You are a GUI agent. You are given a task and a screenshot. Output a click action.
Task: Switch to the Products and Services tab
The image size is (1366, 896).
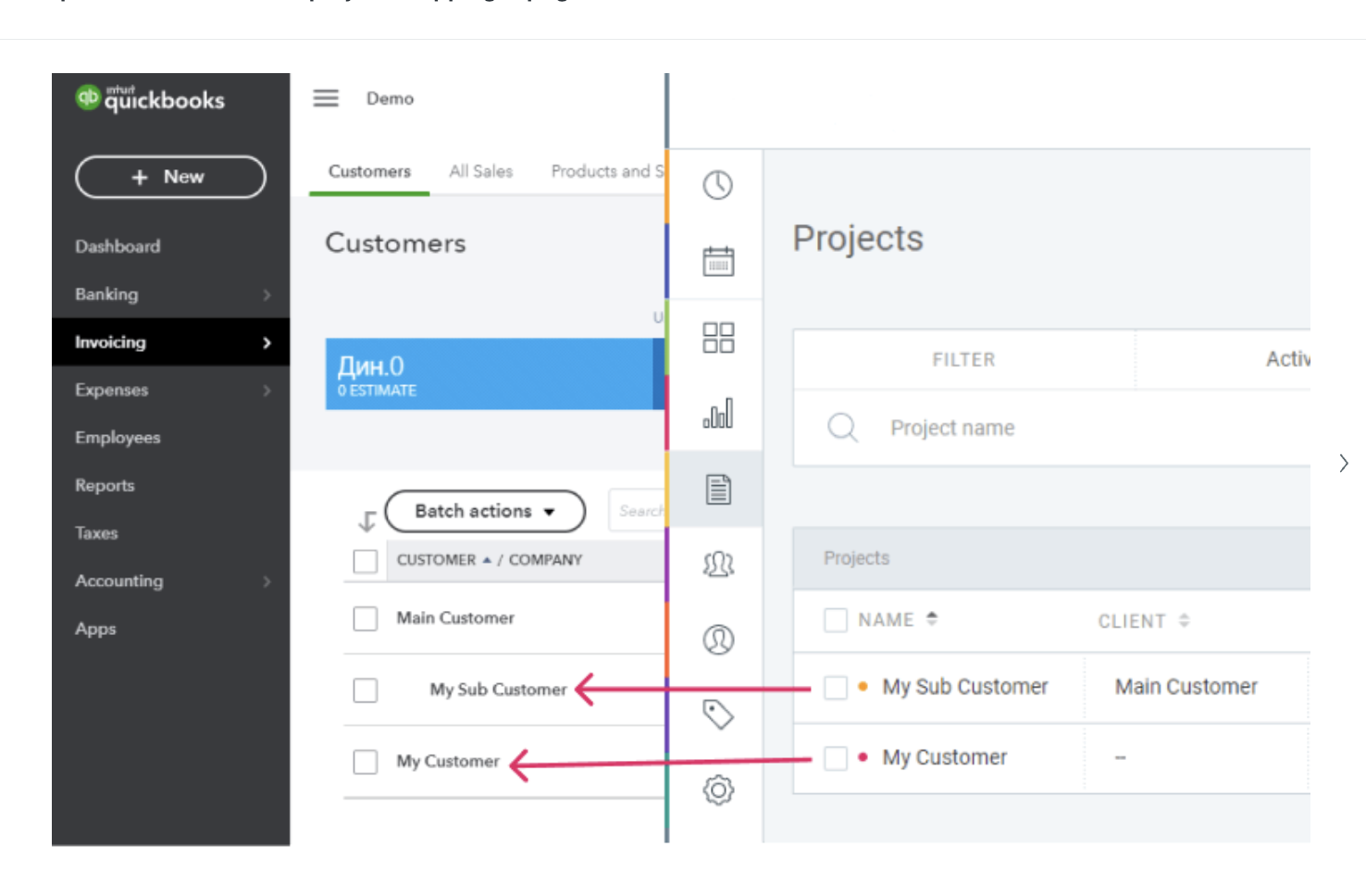tap(607, 171)
